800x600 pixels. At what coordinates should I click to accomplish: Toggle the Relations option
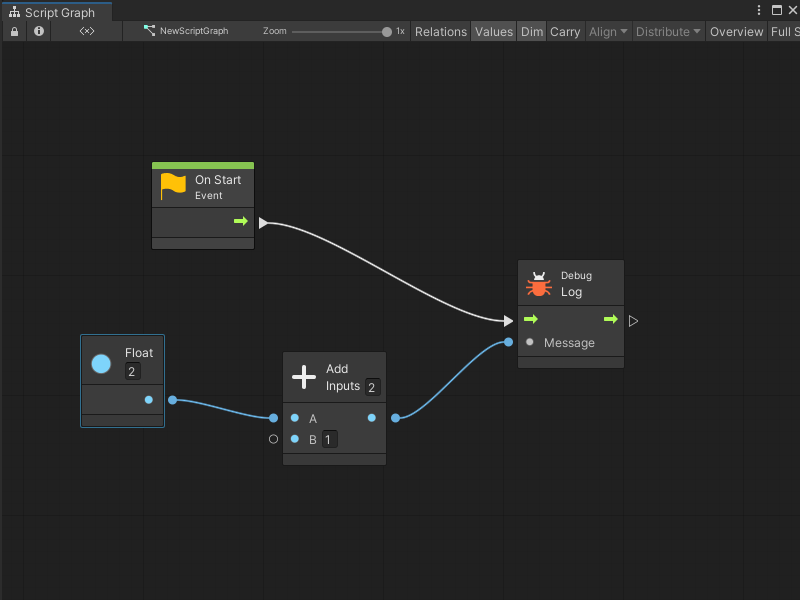pyautogui.click(x=440, y=31)
